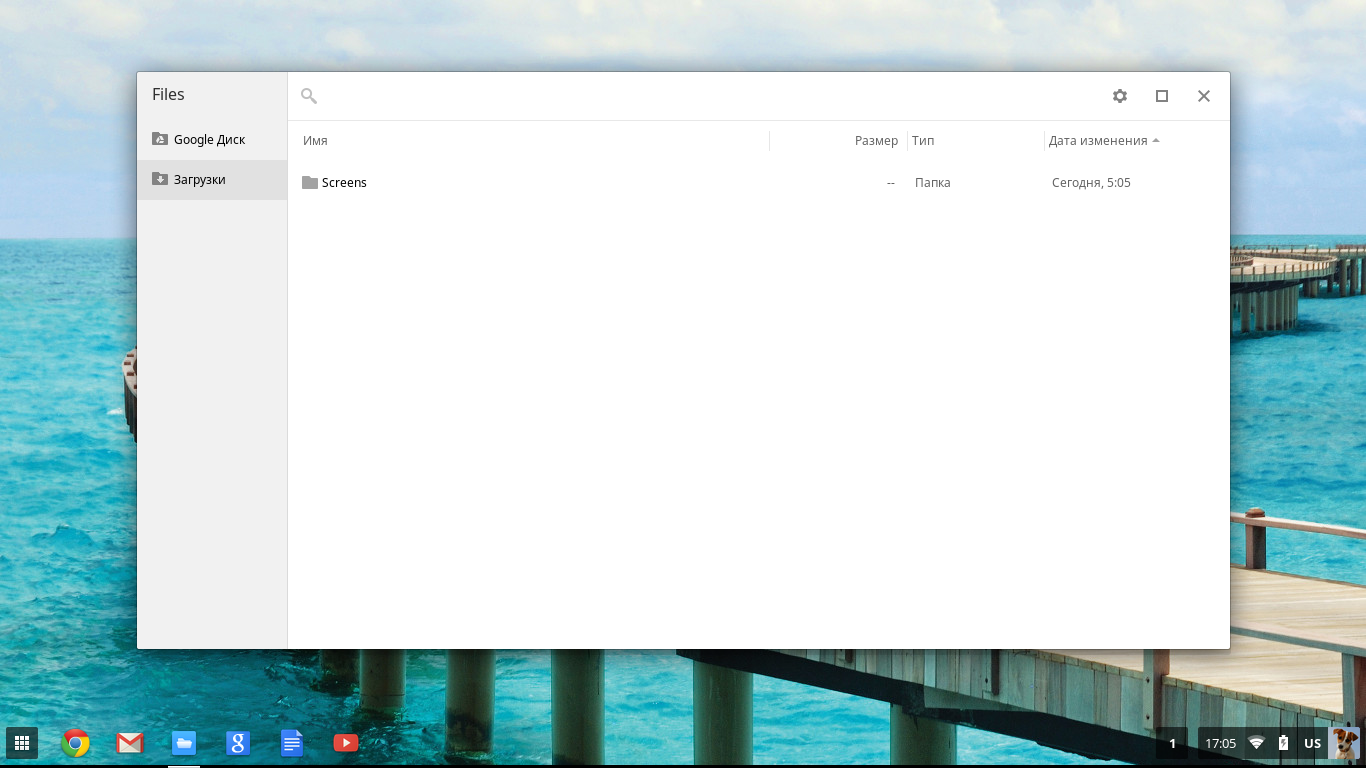Click the US keyboard layout indicator

(1313, 744)
